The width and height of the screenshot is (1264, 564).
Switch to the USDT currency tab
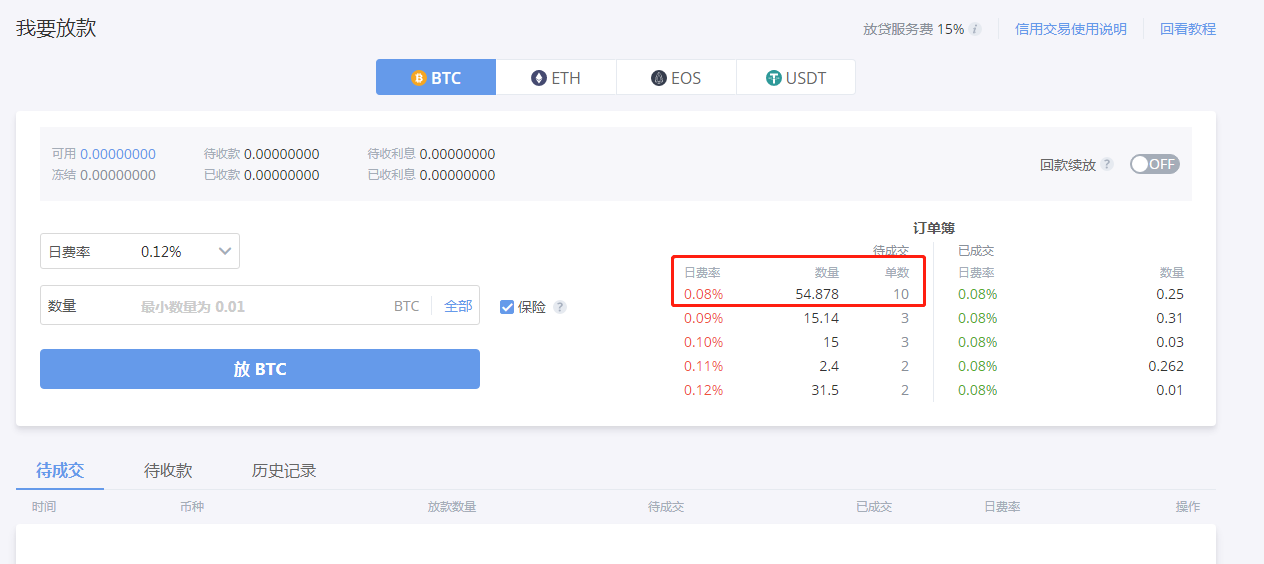coord(796,77)
